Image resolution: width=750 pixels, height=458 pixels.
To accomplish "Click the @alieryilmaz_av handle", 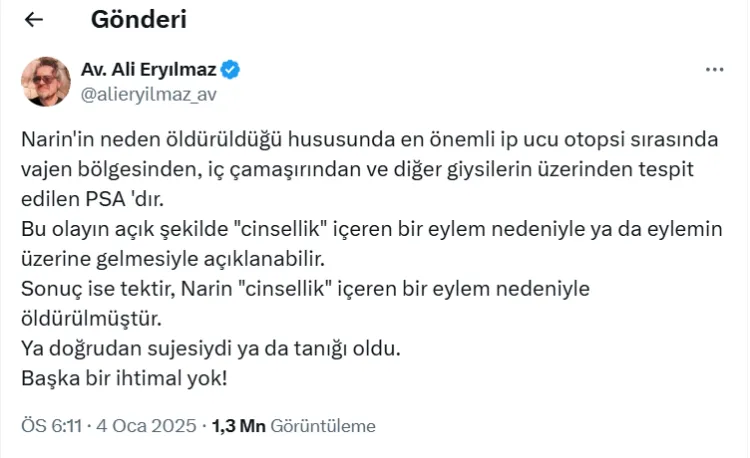I will coord(148,94).
